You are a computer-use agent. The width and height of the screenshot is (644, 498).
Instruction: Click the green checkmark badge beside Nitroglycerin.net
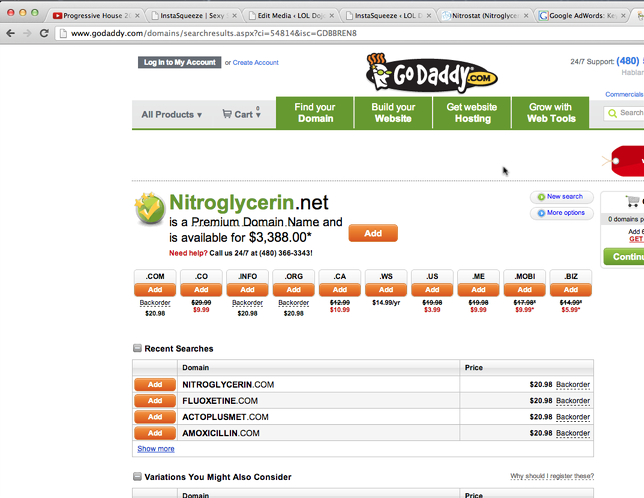click(x=149, y=208)
